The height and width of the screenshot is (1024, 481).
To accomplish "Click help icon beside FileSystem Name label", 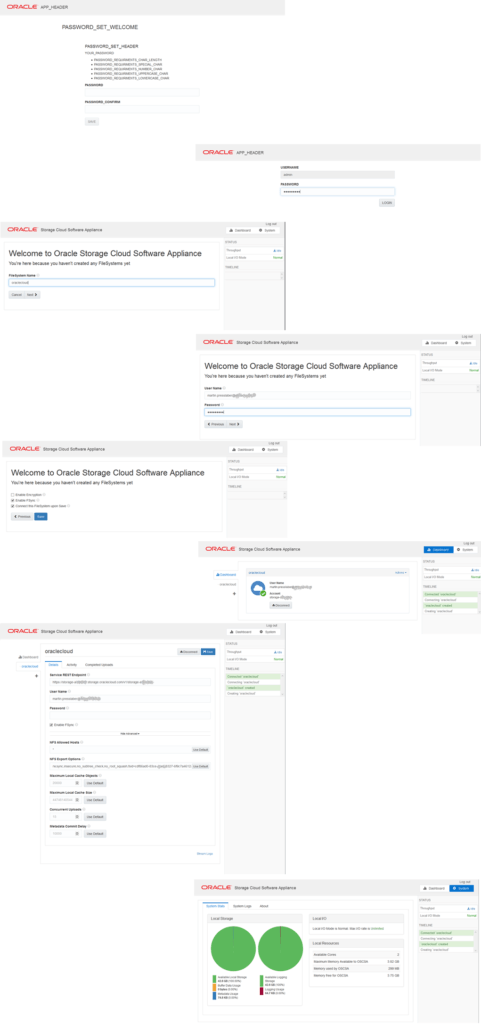I will pos(39,276).
